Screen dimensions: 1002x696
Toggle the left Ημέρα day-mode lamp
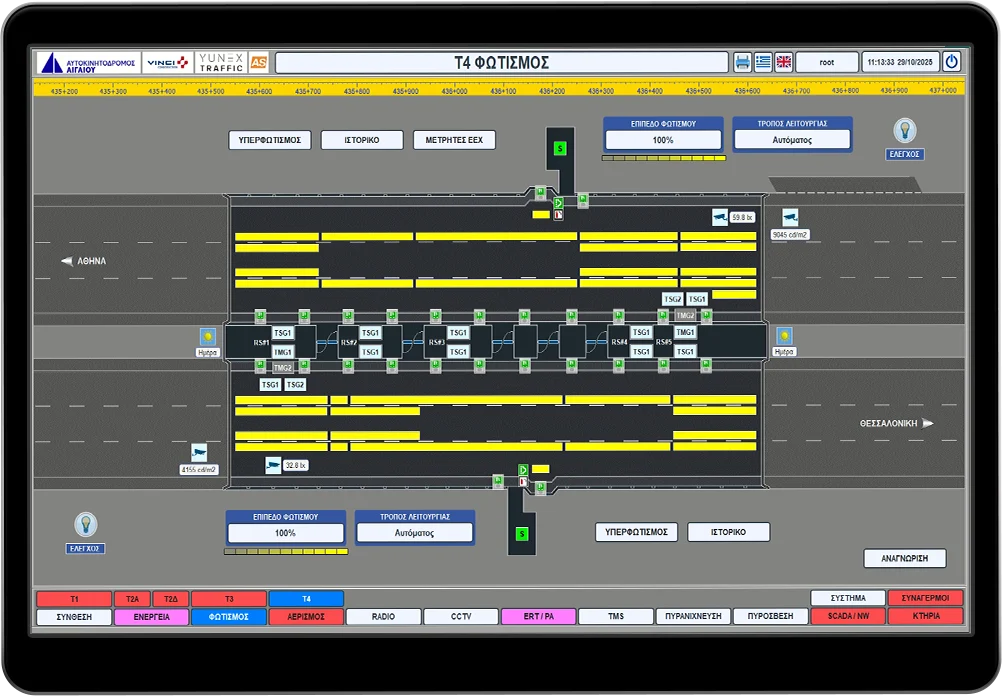(208, 336)
